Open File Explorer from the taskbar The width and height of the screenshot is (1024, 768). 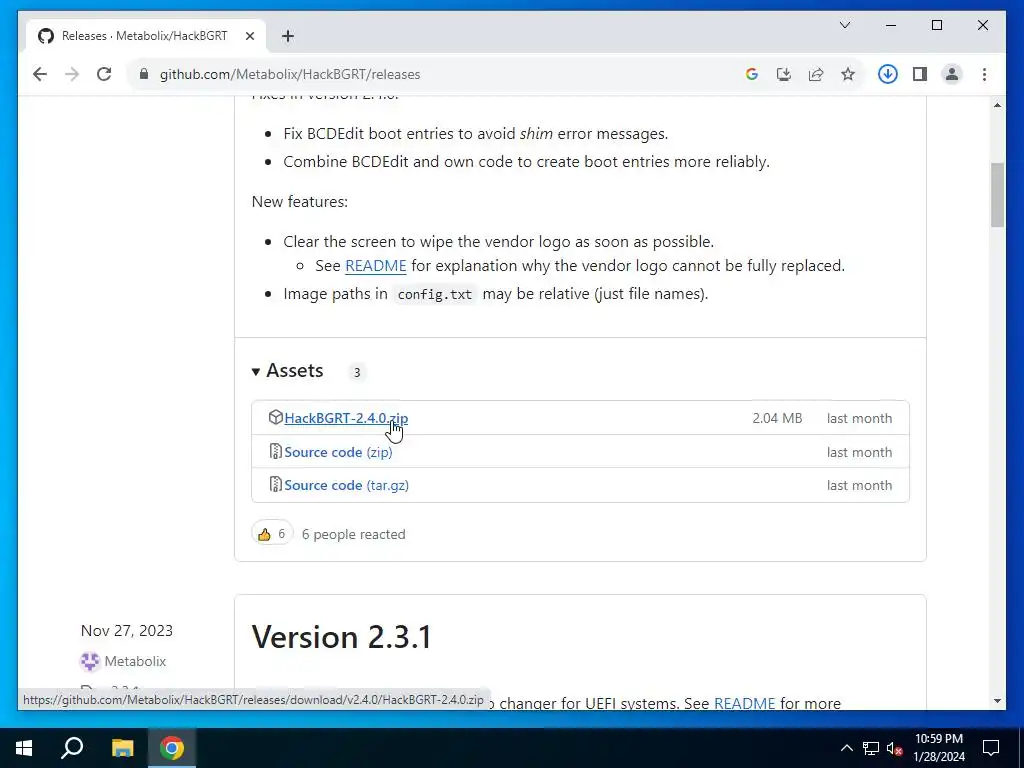point(122,748)
